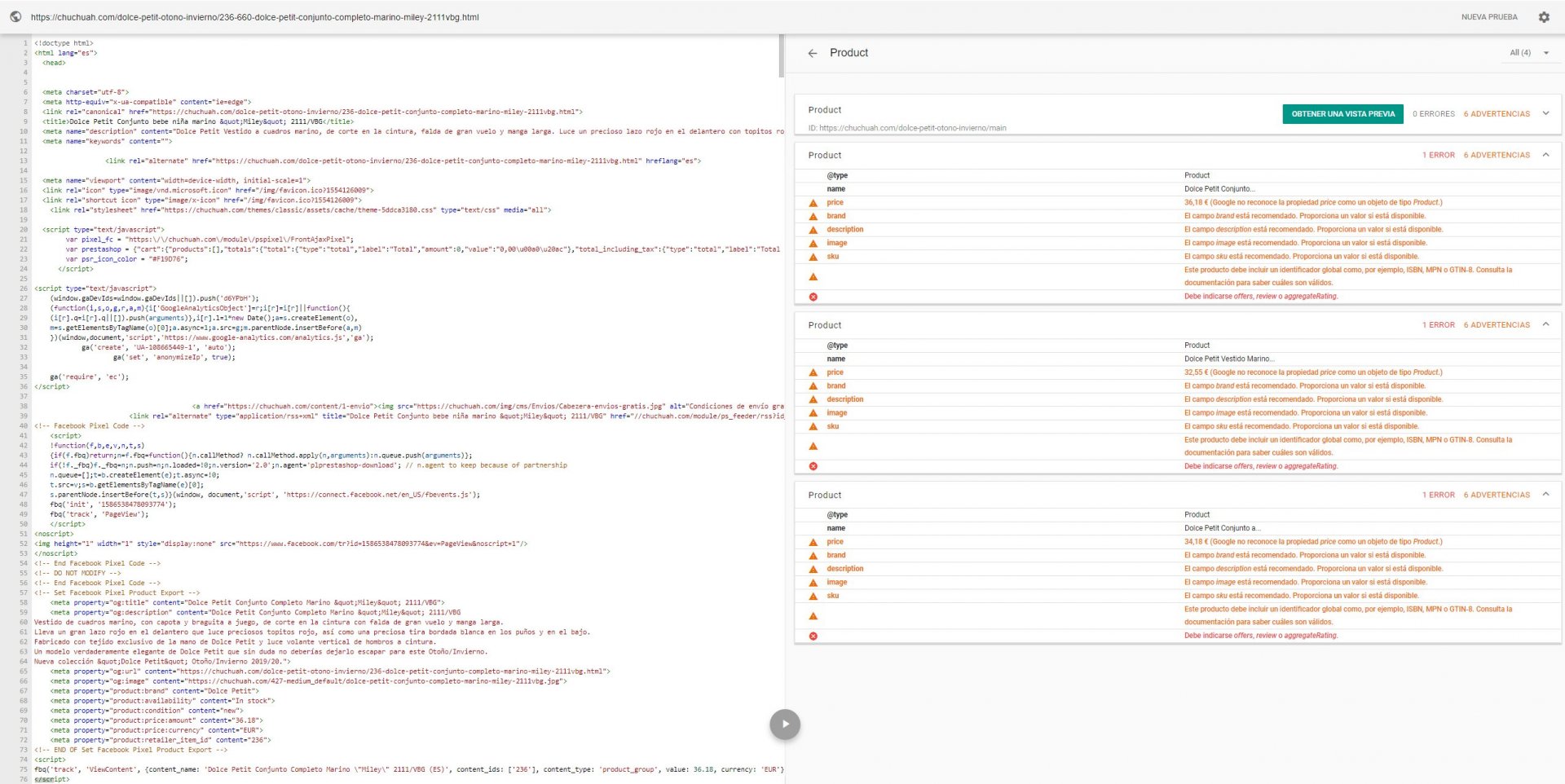The image size is (1565, 784).
Task: Click red error icon in third Product card
Action: (813, 636)
